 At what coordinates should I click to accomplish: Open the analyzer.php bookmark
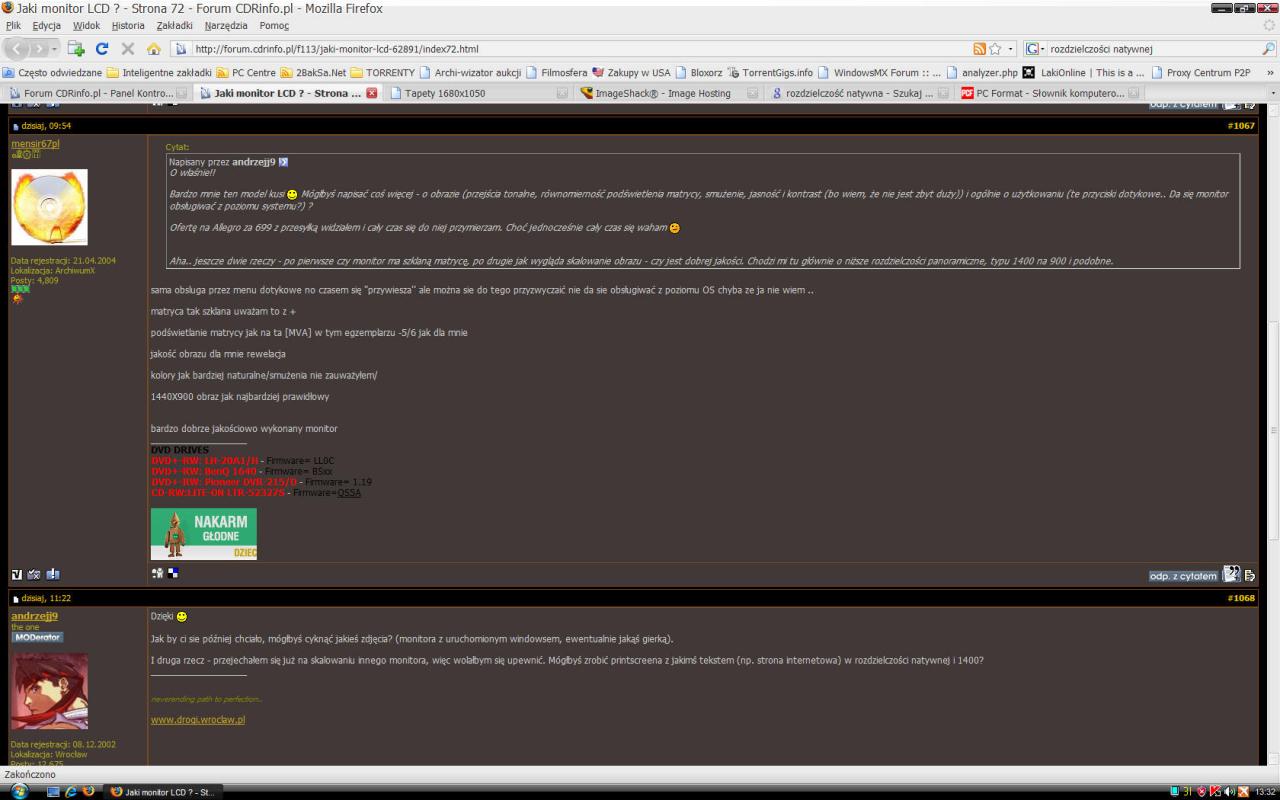[981, 73]
